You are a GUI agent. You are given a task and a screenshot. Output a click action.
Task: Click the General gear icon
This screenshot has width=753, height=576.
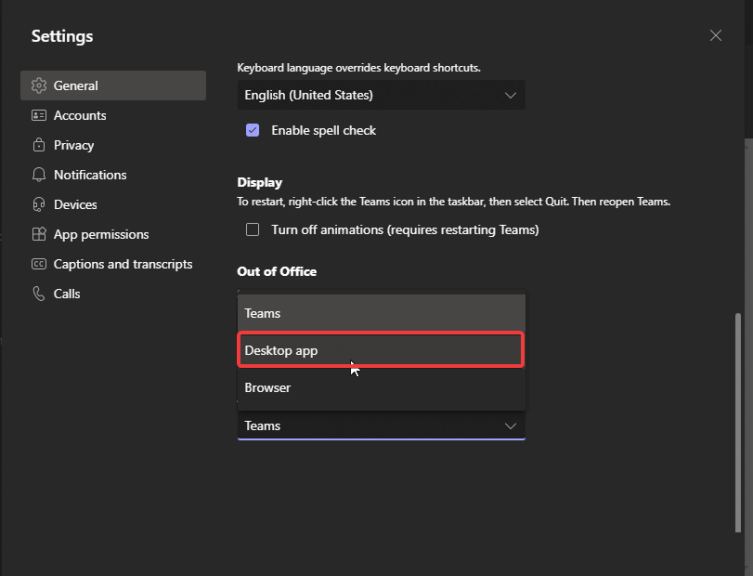tap(39, 86)
